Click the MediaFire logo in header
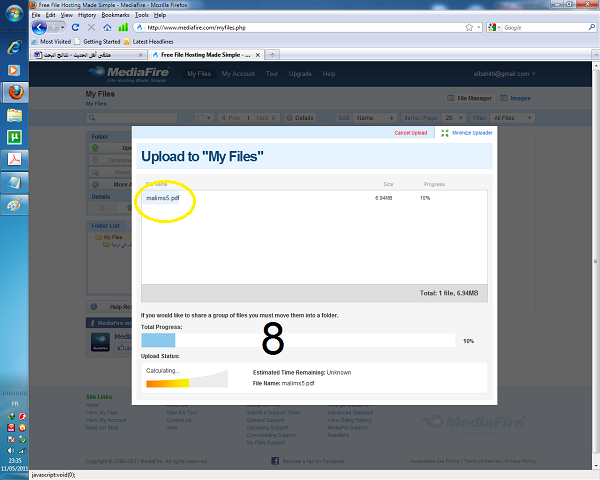 128,74
